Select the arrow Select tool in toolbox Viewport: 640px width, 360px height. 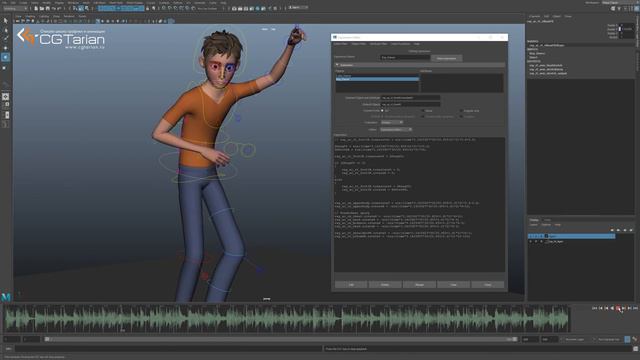tap(5, 20)
